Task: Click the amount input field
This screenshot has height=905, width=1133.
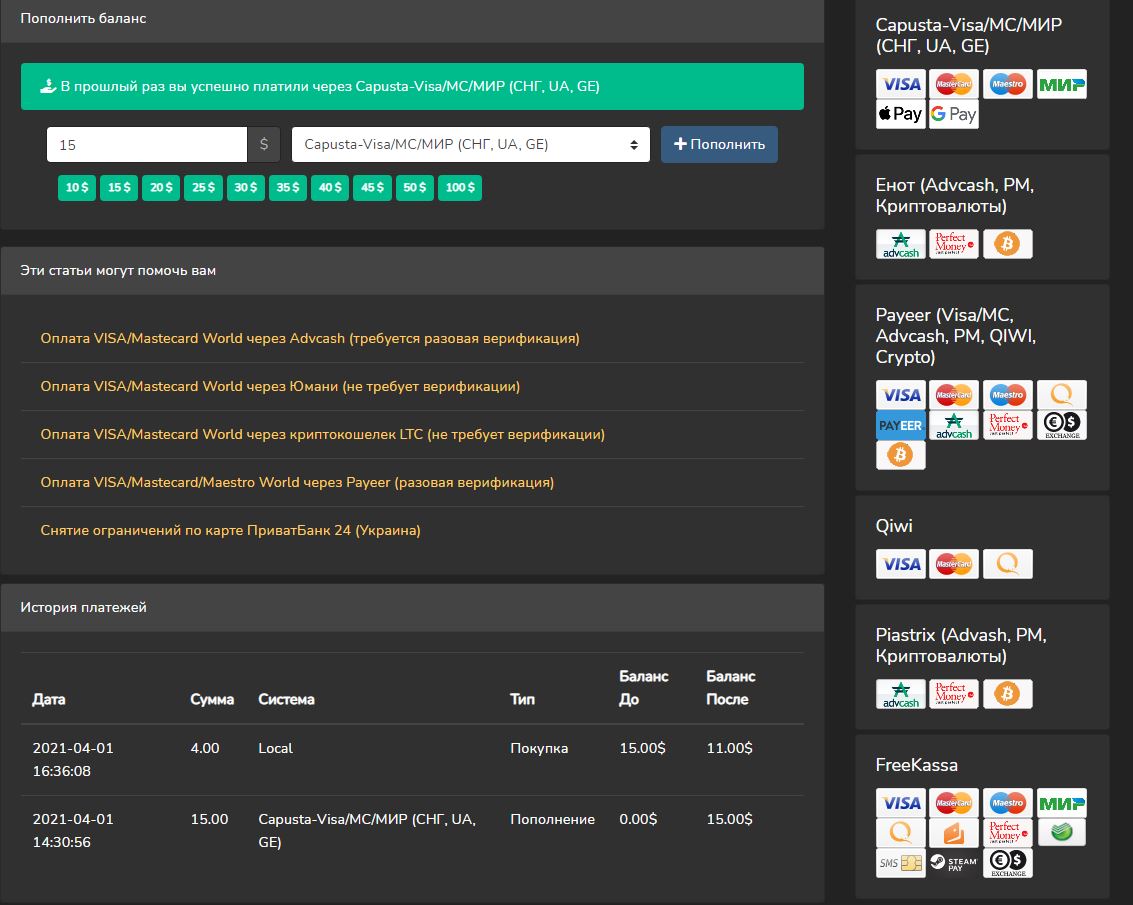Action: pos(147,144)
